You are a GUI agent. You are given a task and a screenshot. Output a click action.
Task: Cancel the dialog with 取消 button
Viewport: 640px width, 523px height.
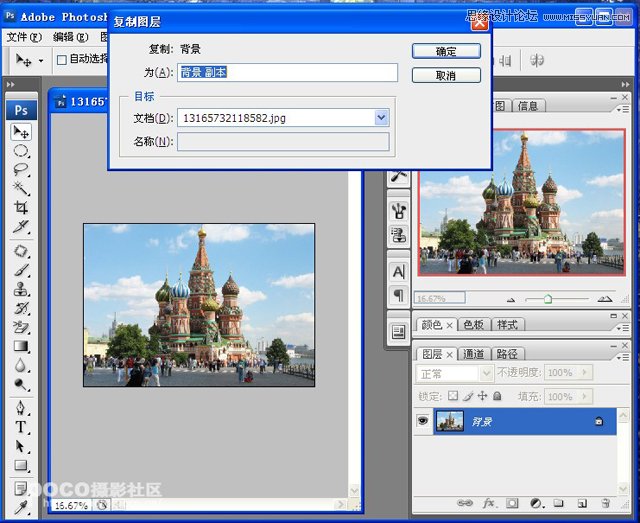pos(446,76)
